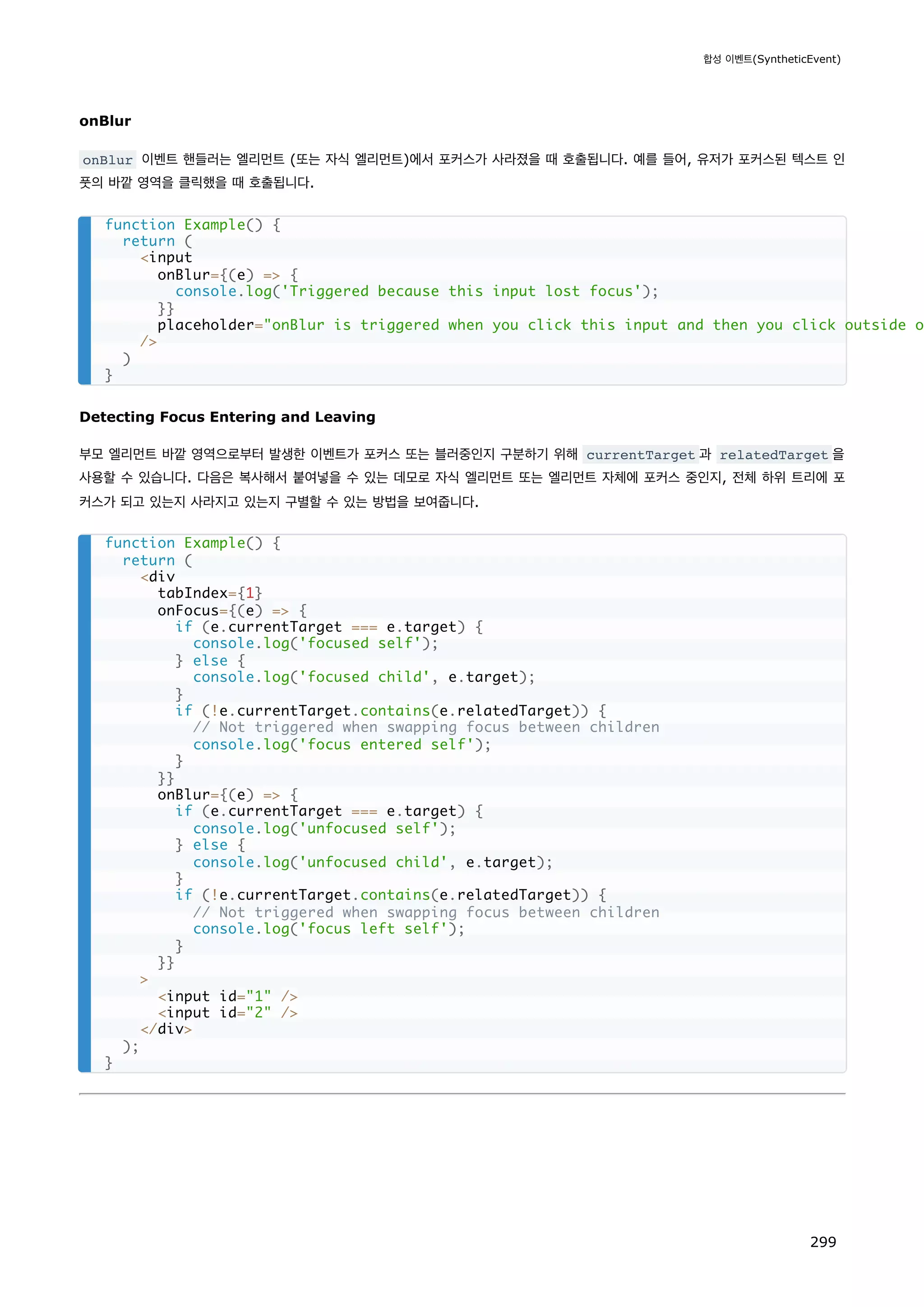Click the 'focus left self' log line

(x=328, y=928)
